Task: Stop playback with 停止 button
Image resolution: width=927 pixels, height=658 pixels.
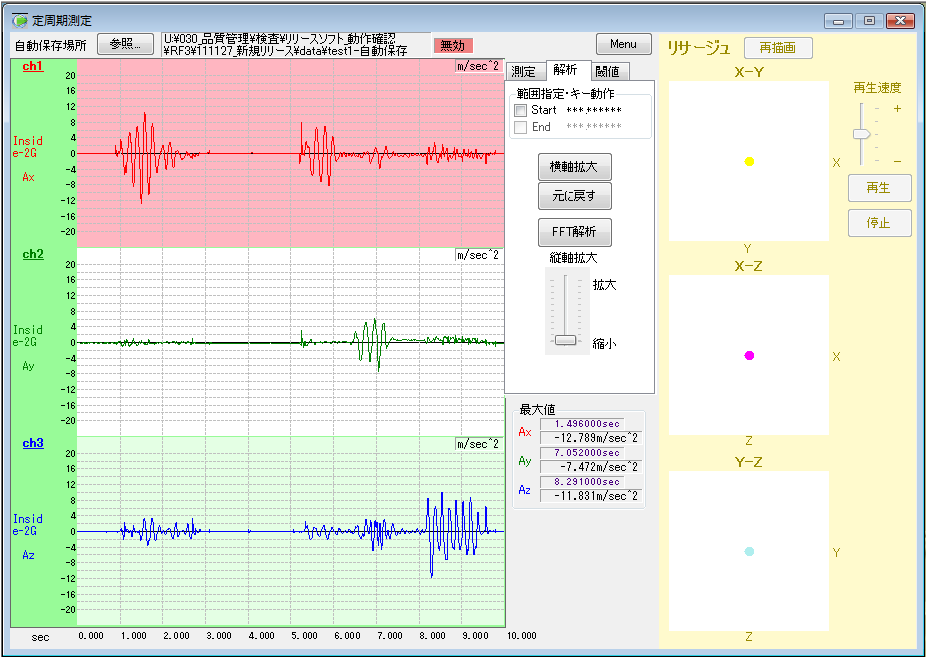Action: (x=879, y=223)
